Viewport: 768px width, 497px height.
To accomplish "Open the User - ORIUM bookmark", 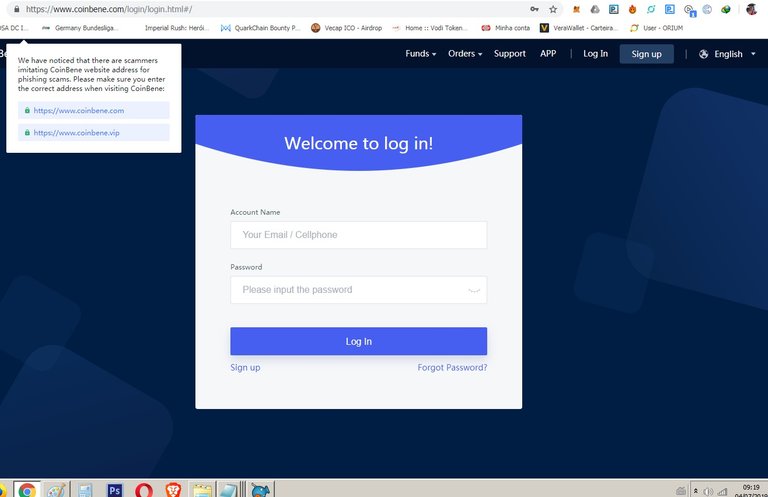I will 656,28.
